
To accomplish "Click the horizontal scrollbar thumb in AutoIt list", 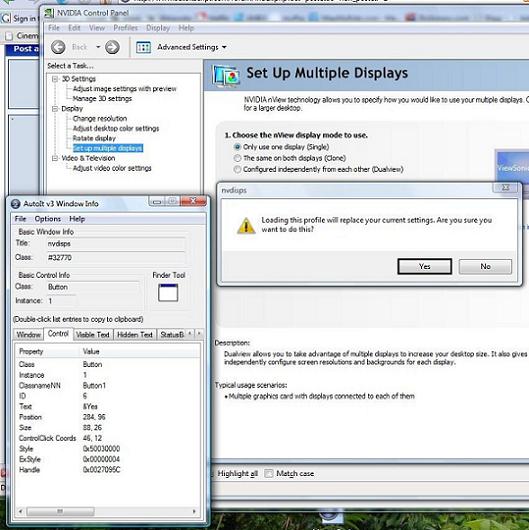I will coord(60,511).
